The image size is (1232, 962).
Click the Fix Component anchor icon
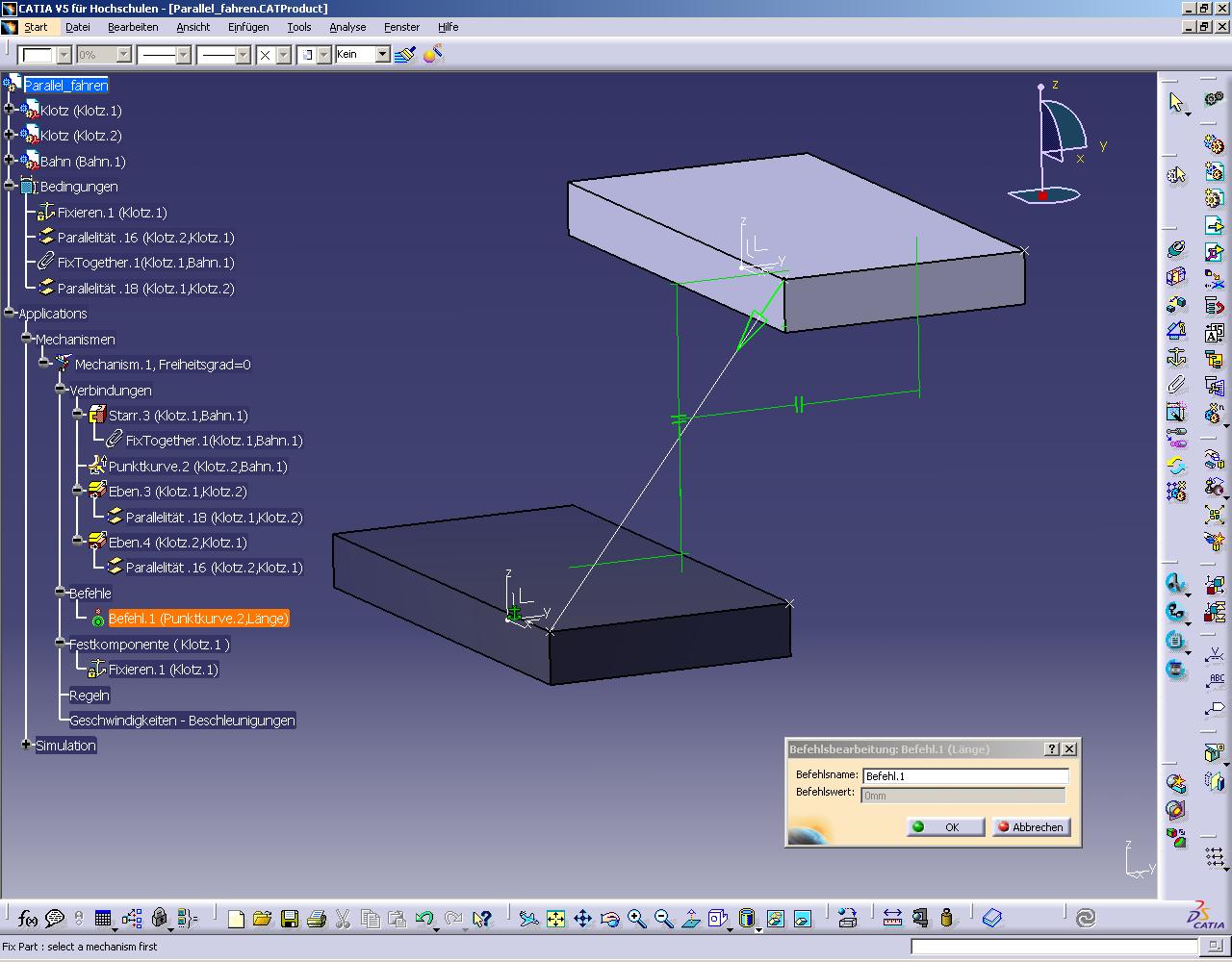(1175, 358)
